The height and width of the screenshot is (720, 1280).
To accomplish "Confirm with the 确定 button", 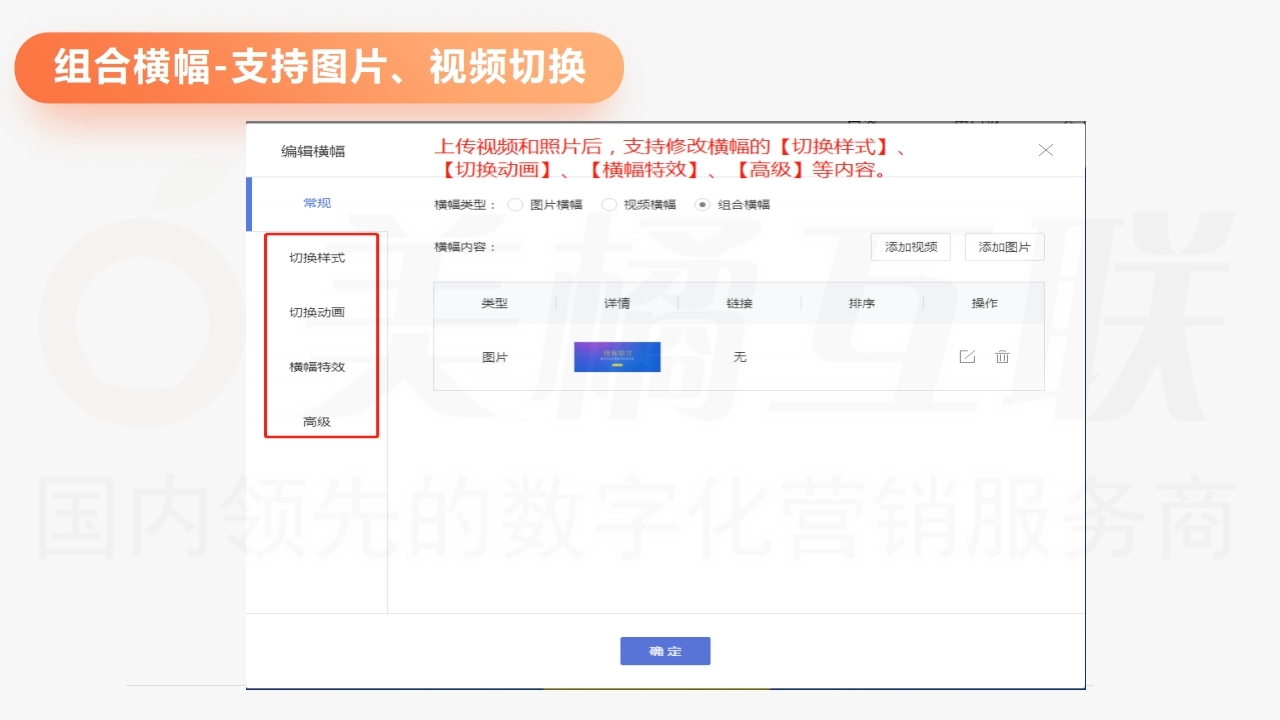I will (665, 651).
